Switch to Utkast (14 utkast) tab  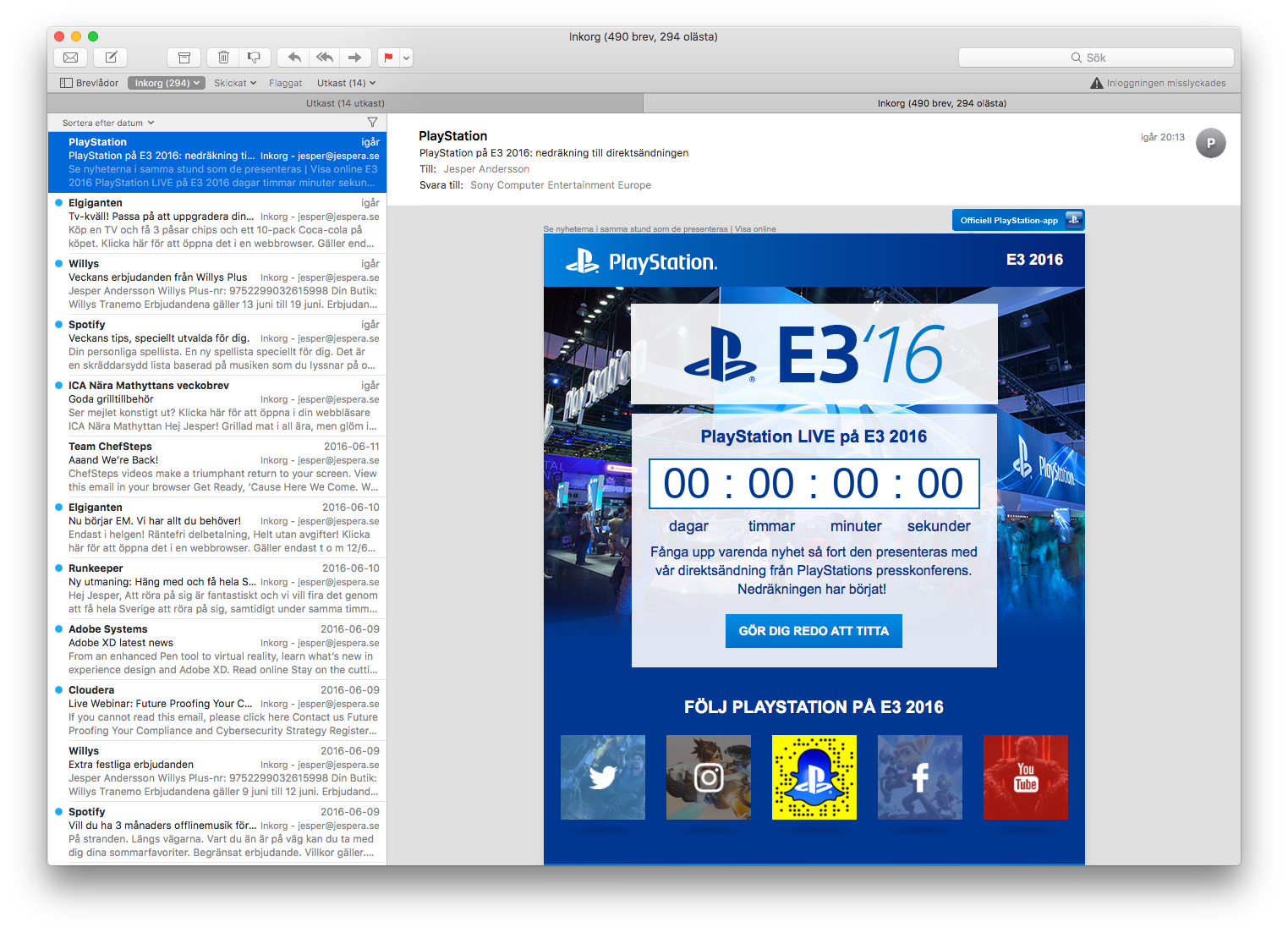tap(345, 103)
